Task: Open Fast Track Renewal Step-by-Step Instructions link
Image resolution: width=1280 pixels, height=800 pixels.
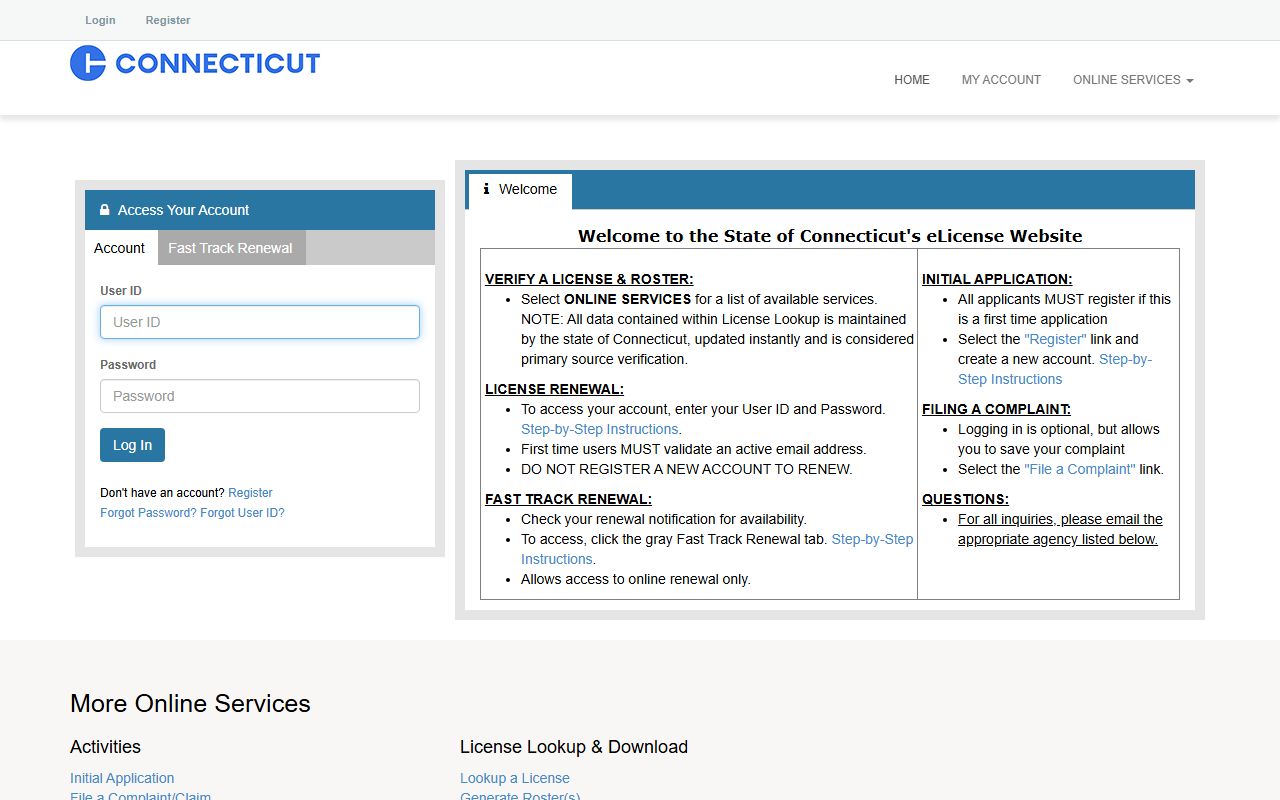Action: point(872,539)
